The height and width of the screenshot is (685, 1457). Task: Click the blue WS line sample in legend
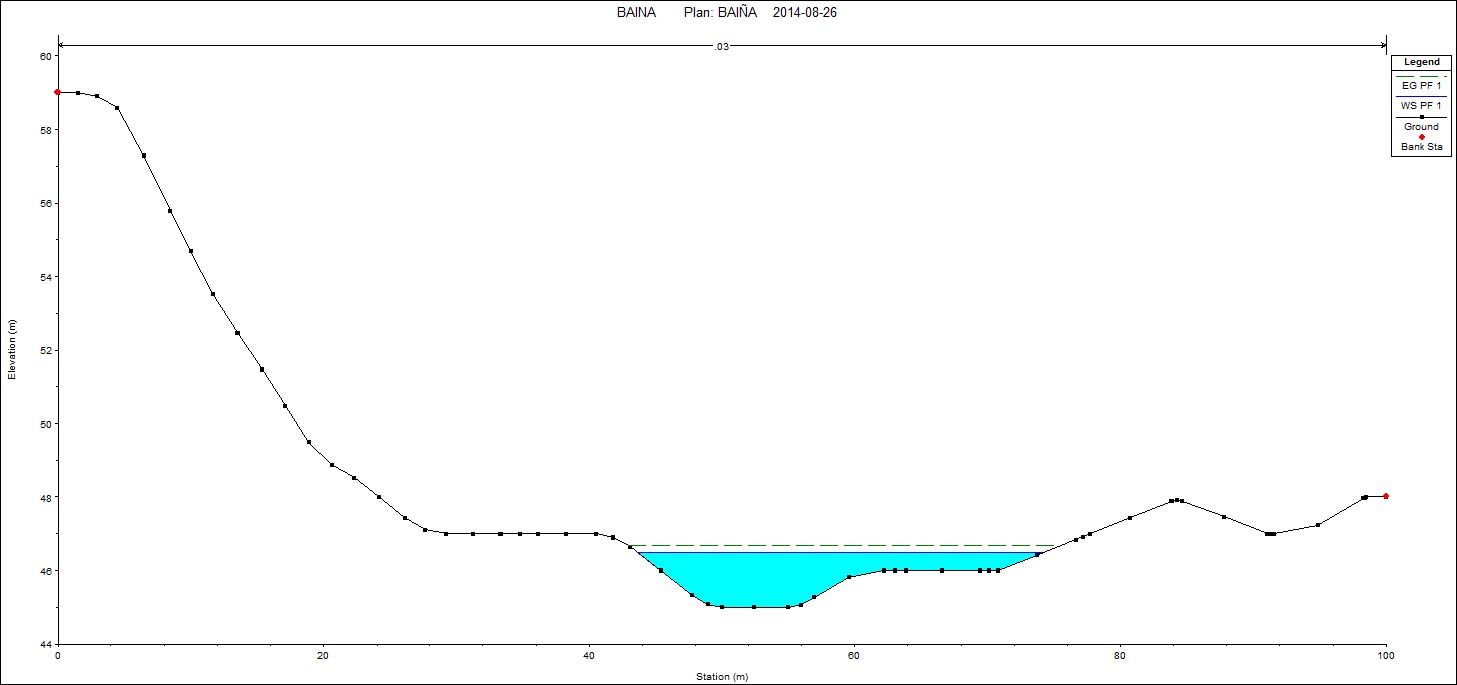pos(1421,96)
